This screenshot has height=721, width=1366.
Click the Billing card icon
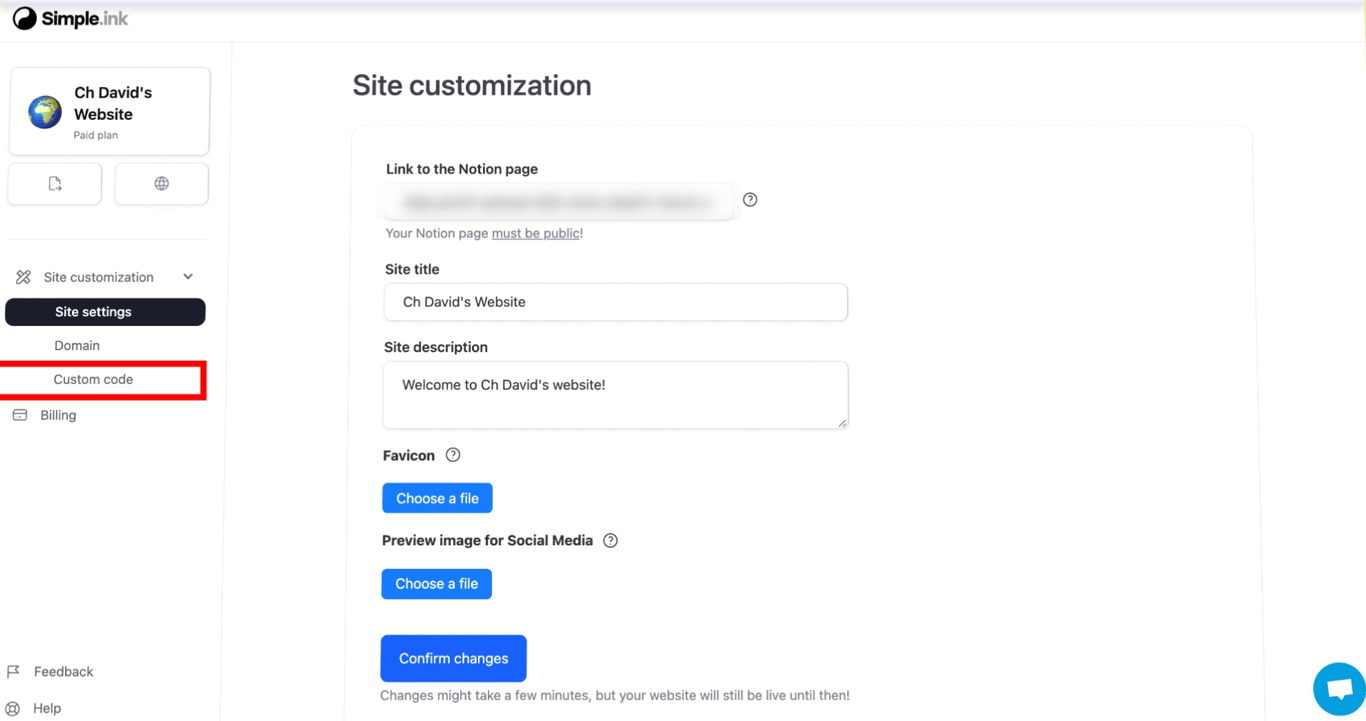click(20, 414)
